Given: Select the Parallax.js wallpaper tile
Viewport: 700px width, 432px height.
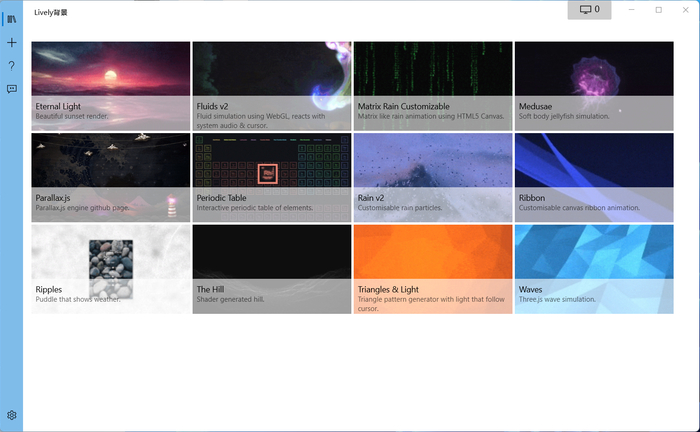Looking at the screenshot, I should click(111, 177).
